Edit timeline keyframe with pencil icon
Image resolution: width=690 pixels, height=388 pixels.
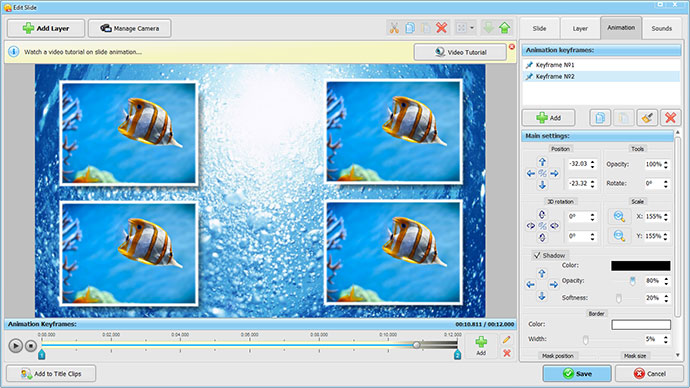pyautogui.click(x=506, y=339)
